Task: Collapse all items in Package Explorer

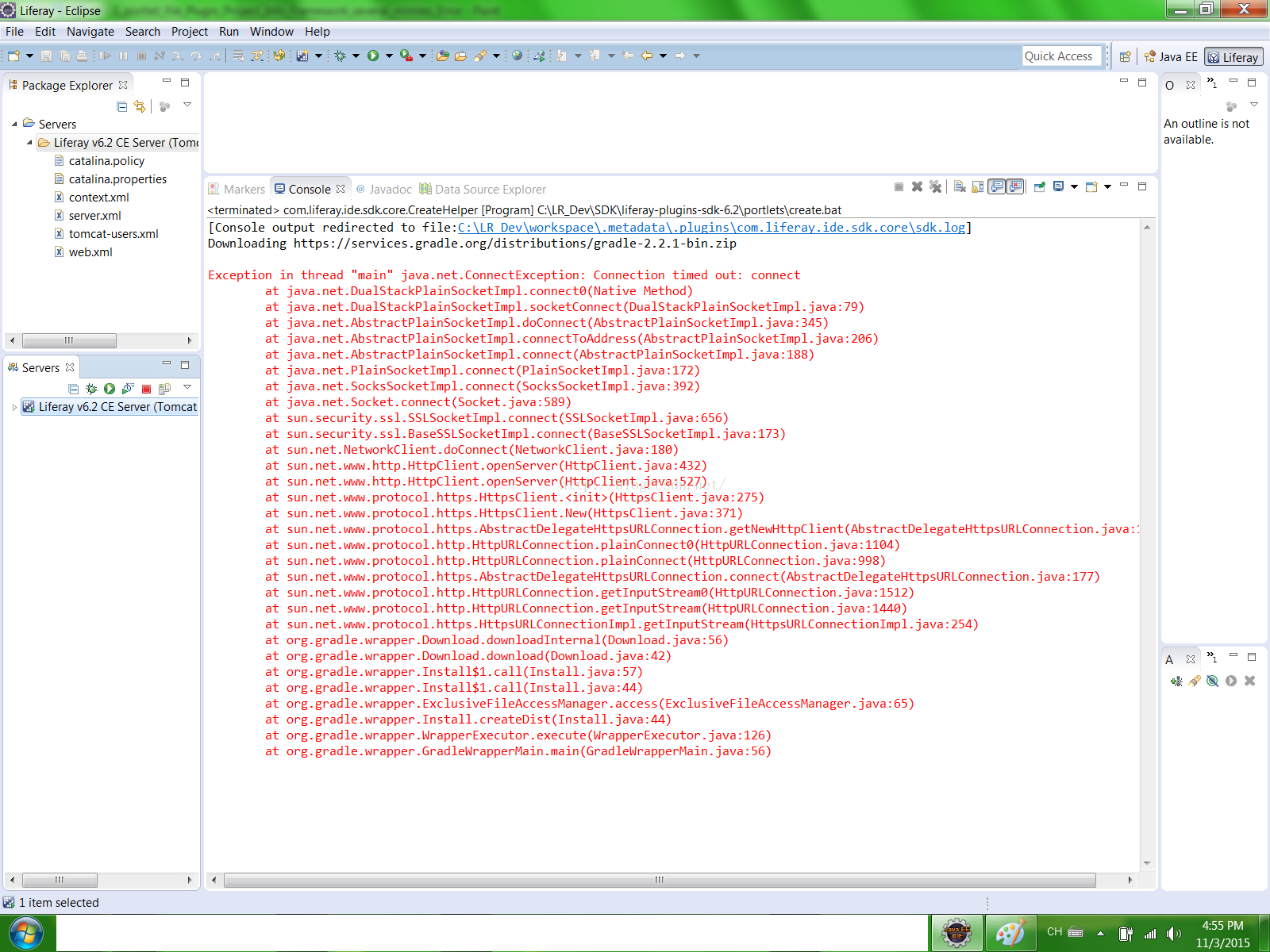Action: tap(121, 106)
